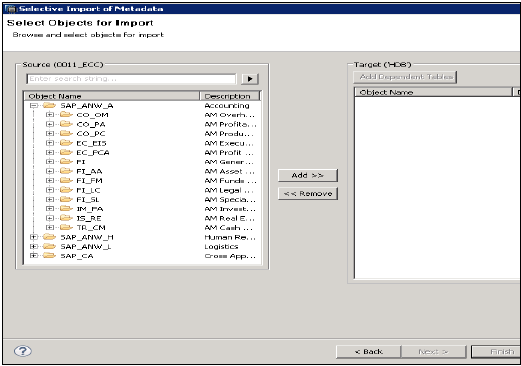Collapse the SAP_ANW_A tree node

click(33, 106)
